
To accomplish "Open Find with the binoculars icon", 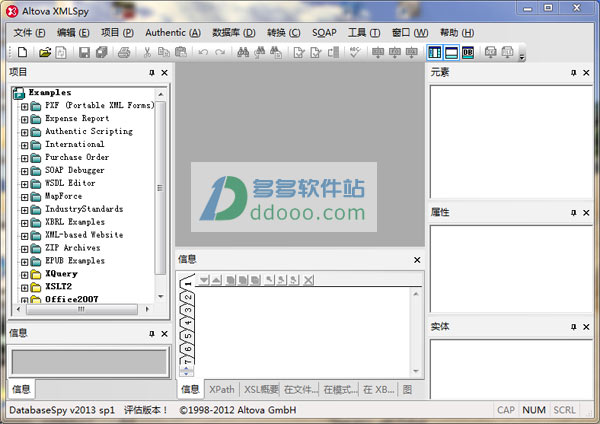I will [x=243, y=52].
